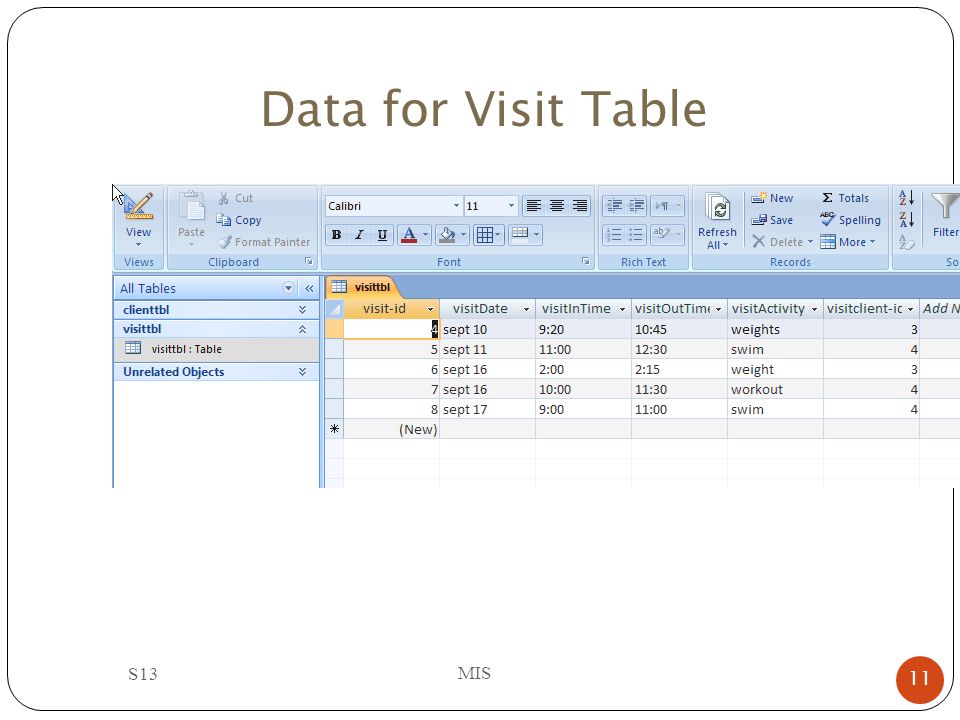This screenshot has width=960, height=720.
Task: Open the font color dropdown arrow
Action: tap(426, 234)
